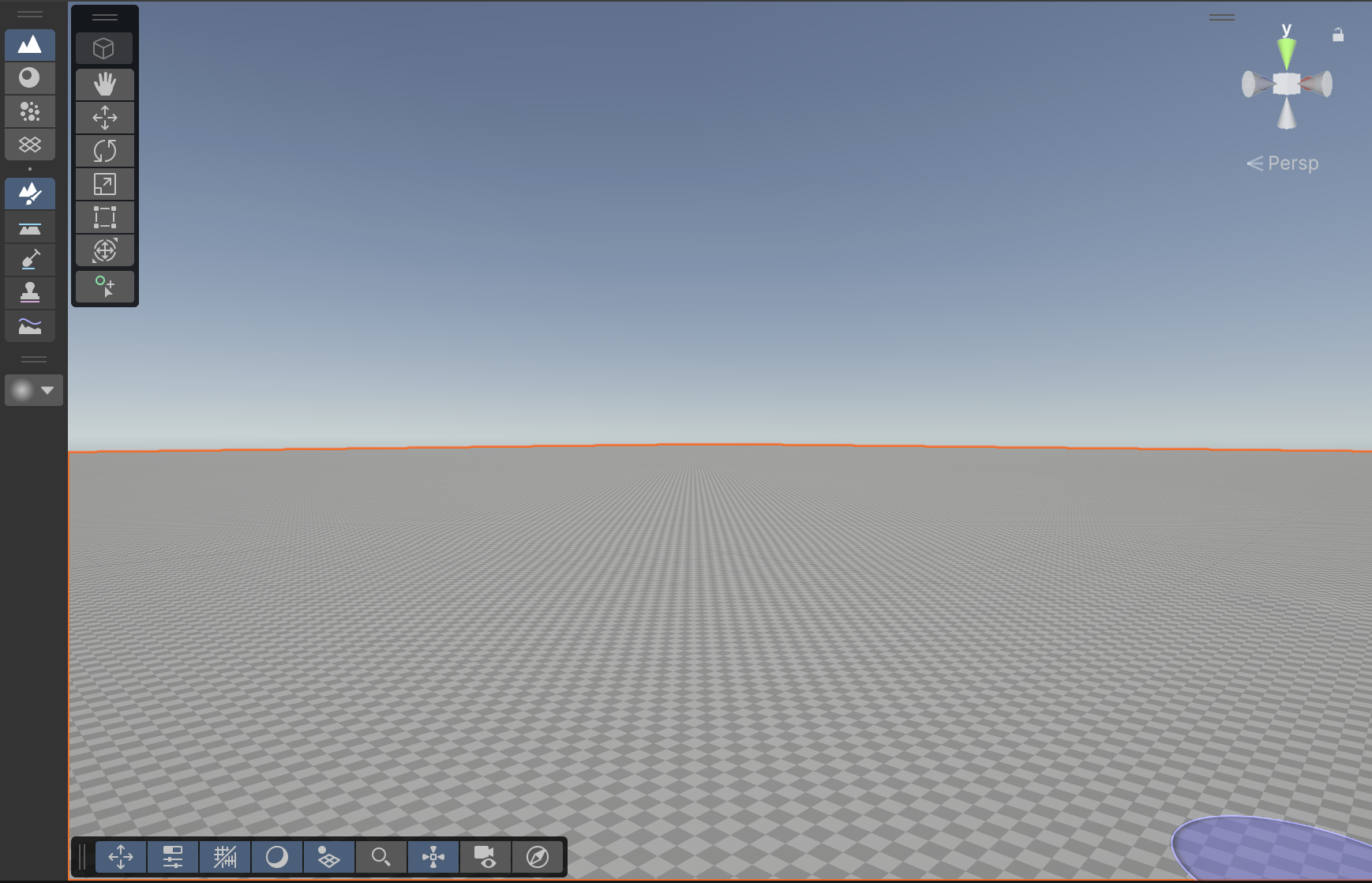Toggle grid snapping in bottom toolbar

click(225, 857)
